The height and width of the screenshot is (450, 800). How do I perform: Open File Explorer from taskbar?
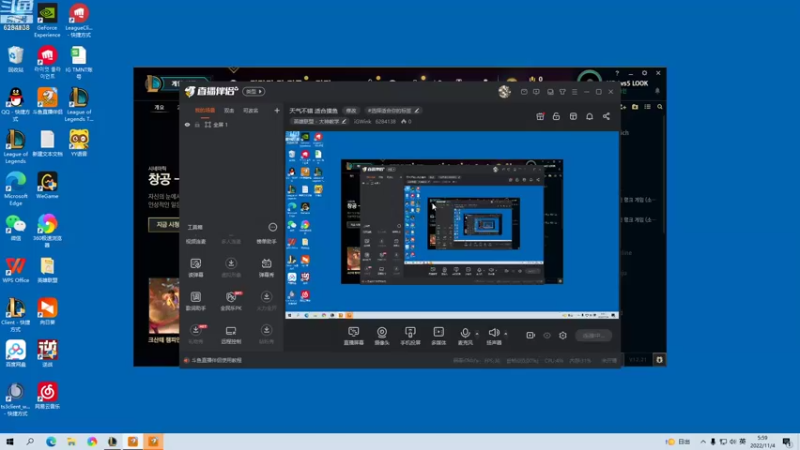click(71, 441)
